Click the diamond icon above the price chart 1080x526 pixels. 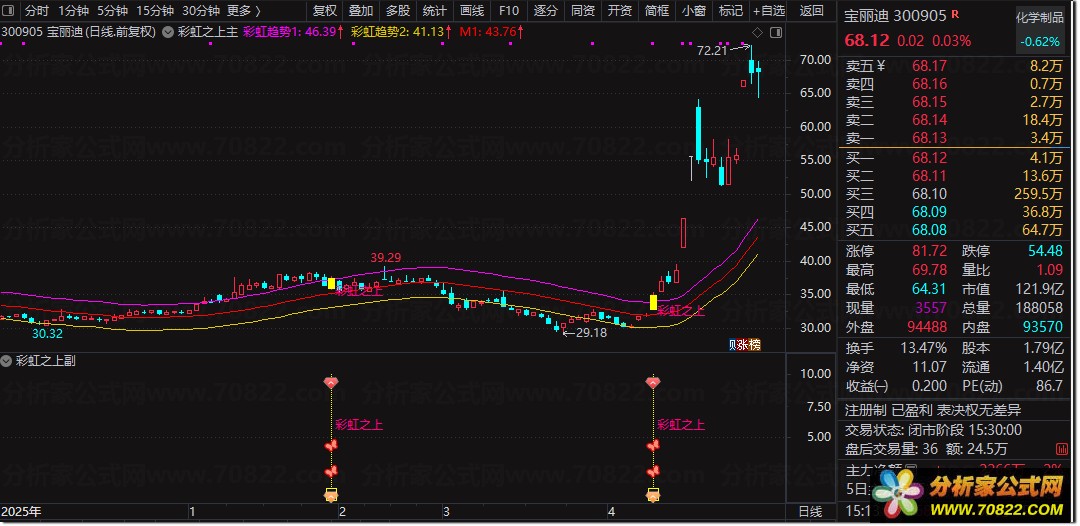pyautogui.click(x=758, y=32)
